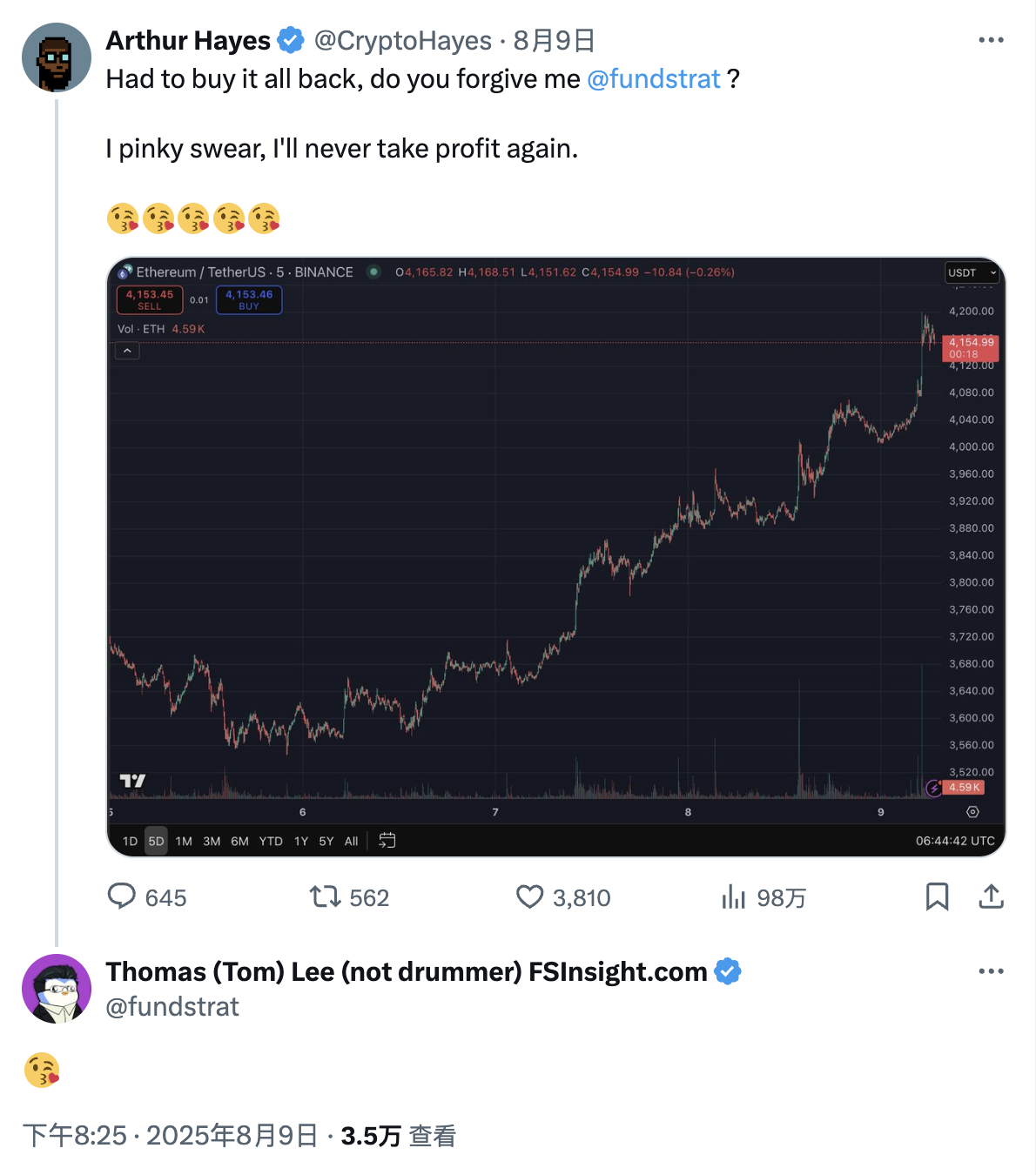Click Arthur Hayes verified badge
The image size is (1036, 1175).
point(291,41)
